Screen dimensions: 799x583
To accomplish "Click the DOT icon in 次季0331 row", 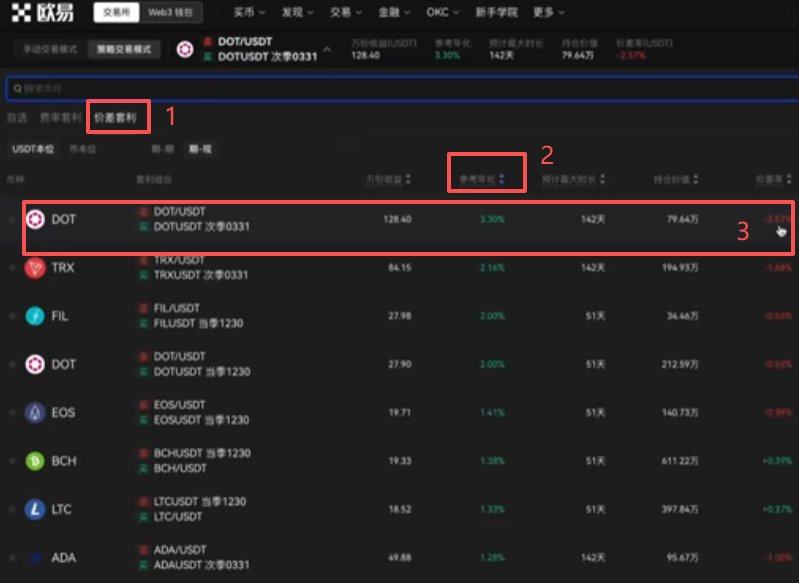I will tap(35, 220).
